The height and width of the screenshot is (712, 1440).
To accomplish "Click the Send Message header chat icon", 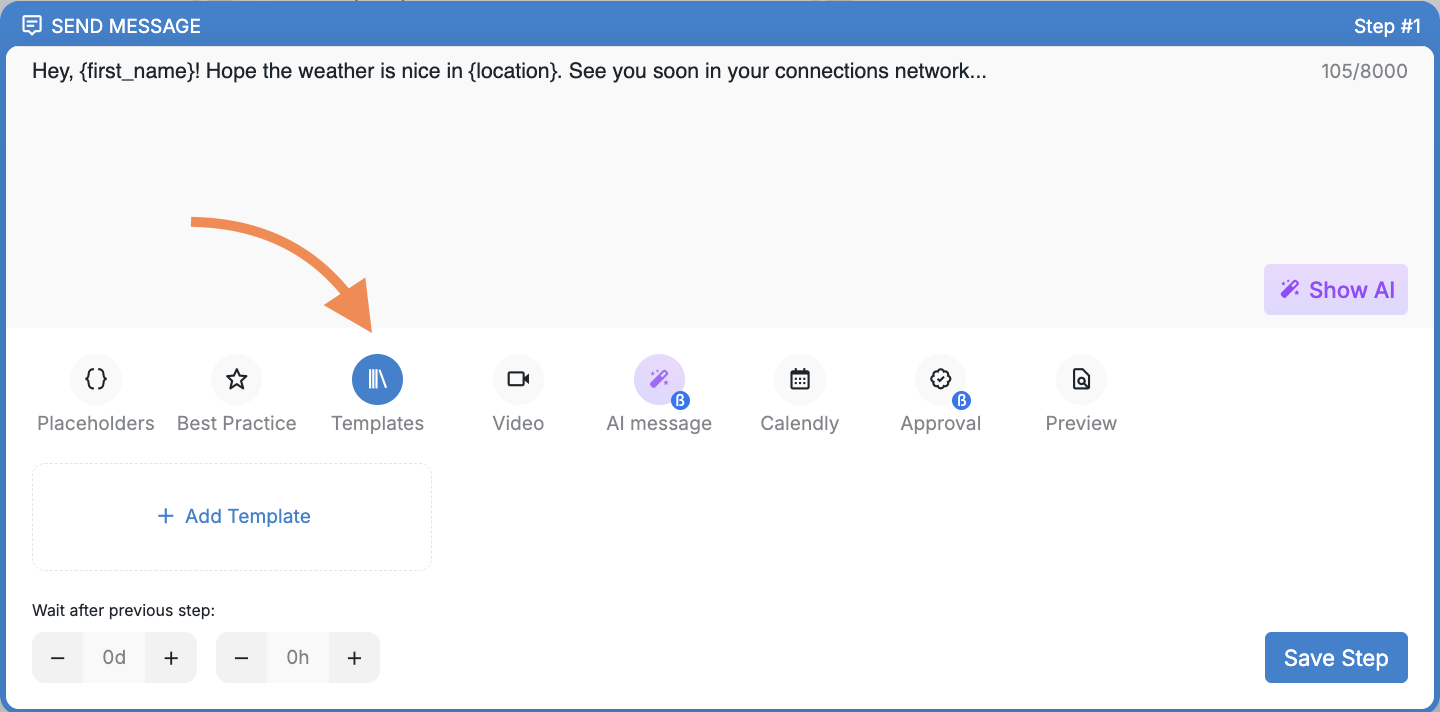I will 32,26.
